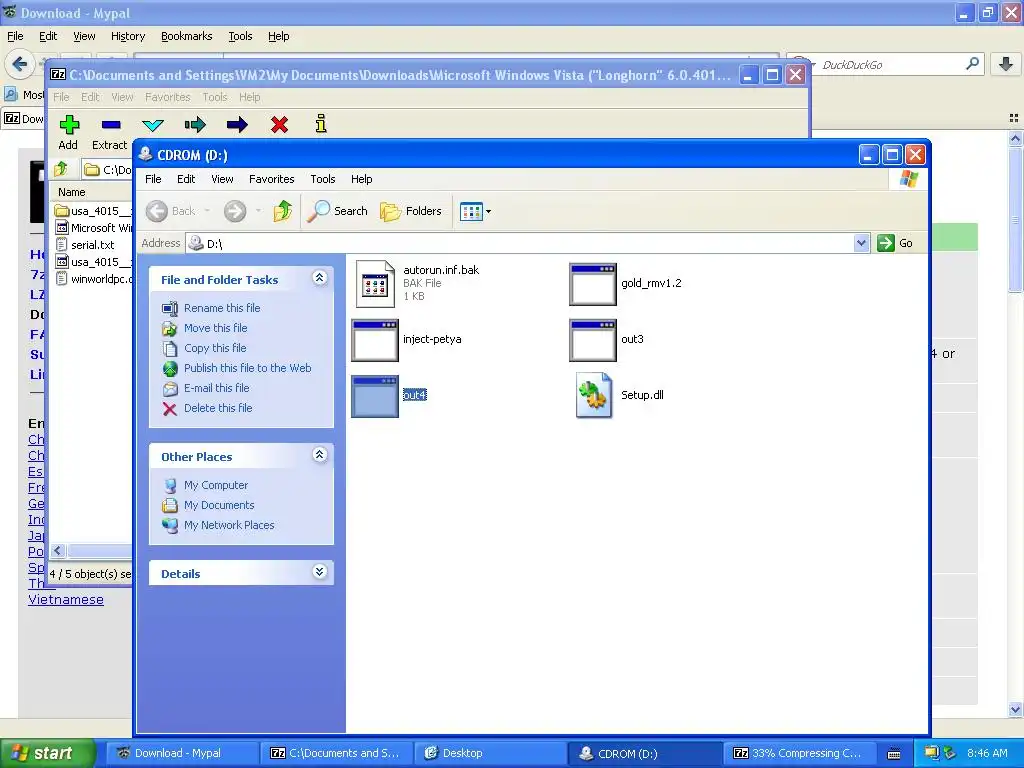Collapse the Other Places panel
Viewport: 1024px width, 768px height.
point(319,455)
